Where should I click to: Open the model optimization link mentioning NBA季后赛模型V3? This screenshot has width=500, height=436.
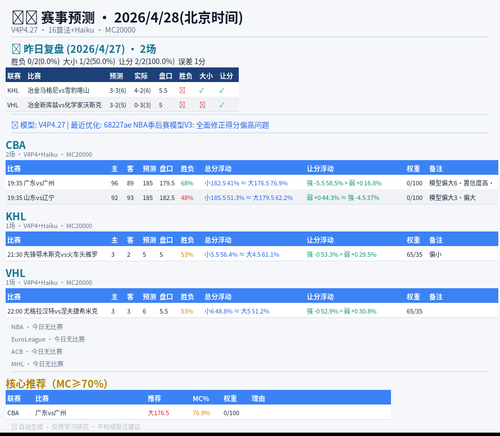[x=140, y=125]
